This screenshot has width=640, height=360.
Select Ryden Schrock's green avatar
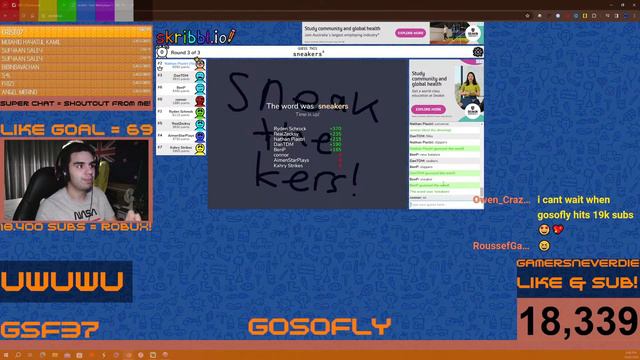tap(200, 113)
